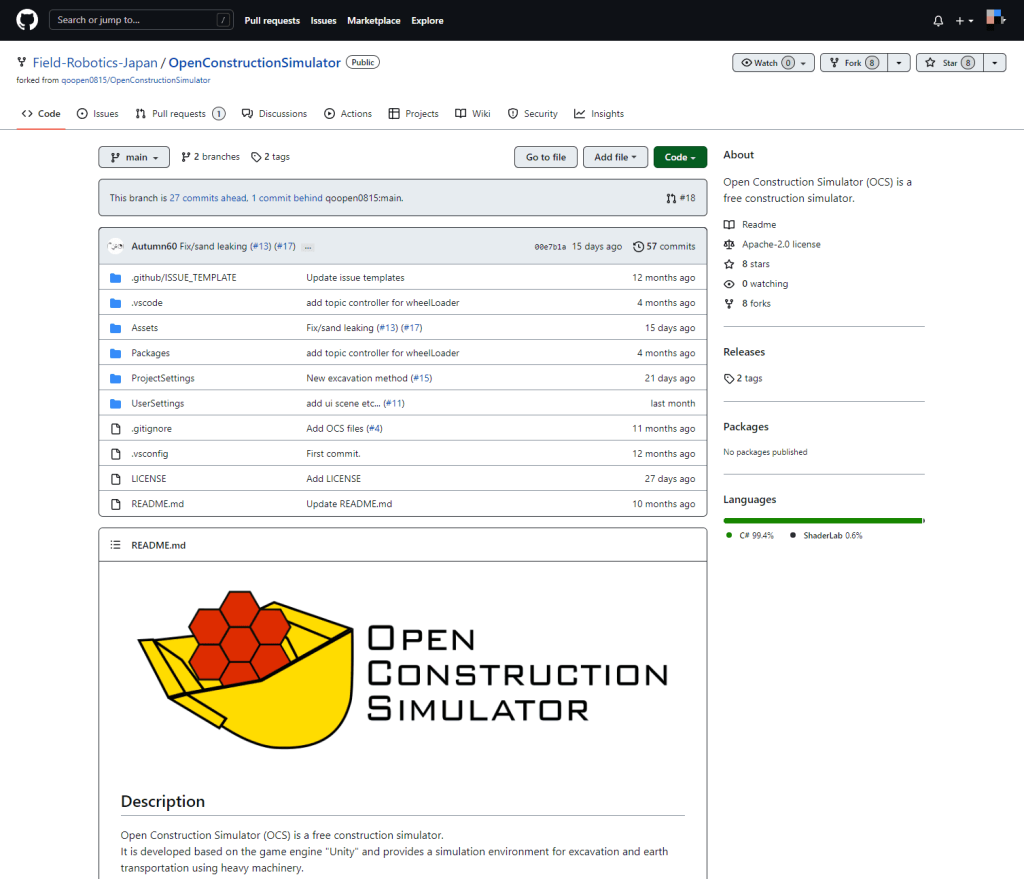Expand the green Code dropdown
This screenshot has height=879, width=1024.
tap(680, 157)
